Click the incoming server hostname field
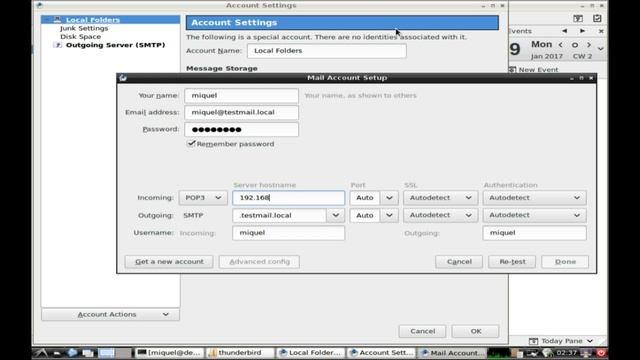The width and height of the screenshot is (640, 360). (289, 198)
